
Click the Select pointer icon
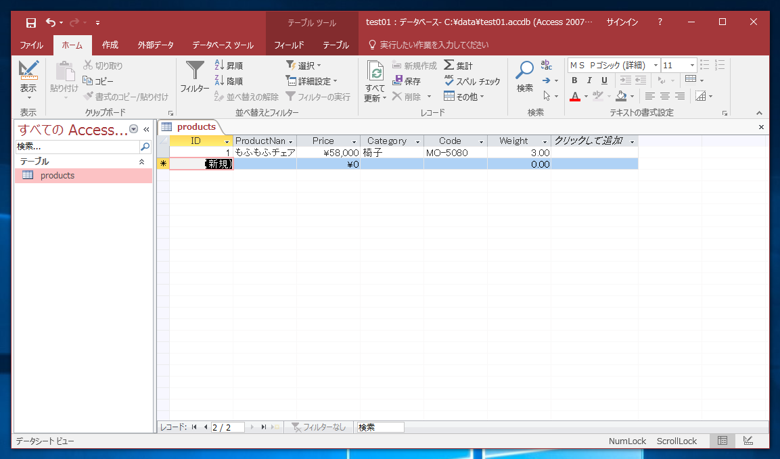[547, 96]
